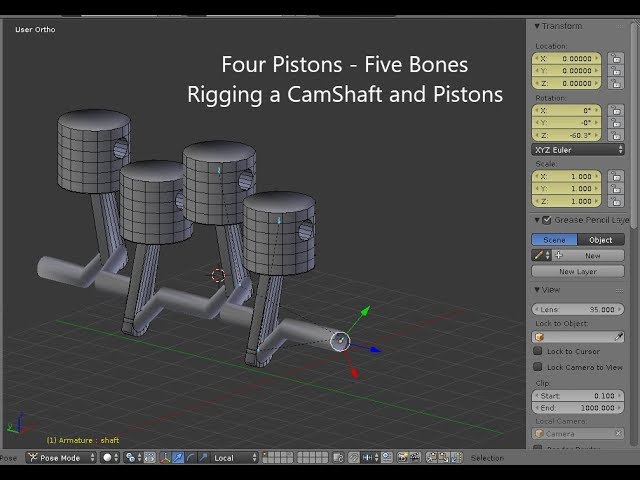Click the Scale Z 1.000 field
This screenshot has width=640, height=480.
click(x=567, y=201)
